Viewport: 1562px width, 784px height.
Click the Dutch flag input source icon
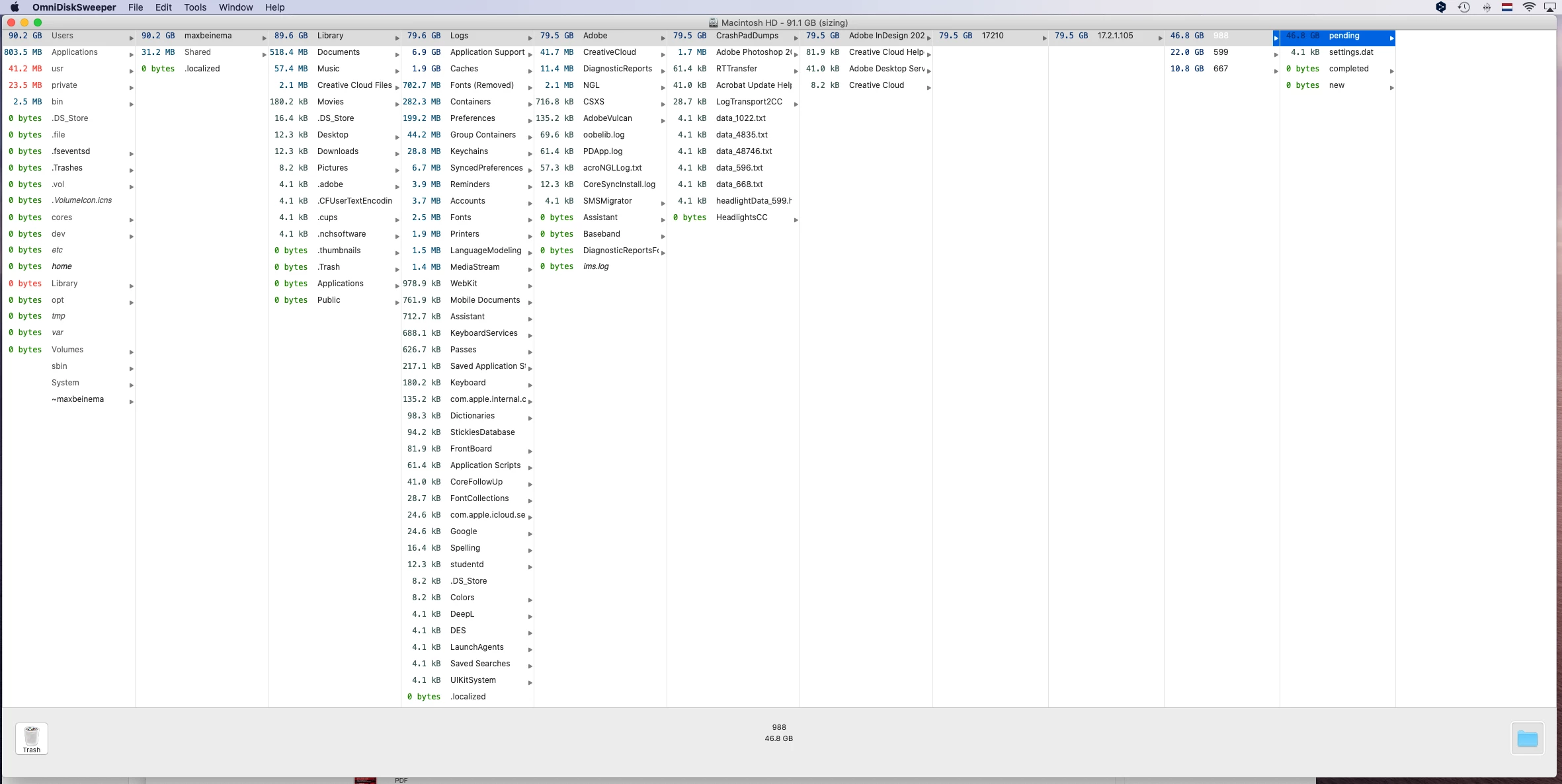[1507, 7]
